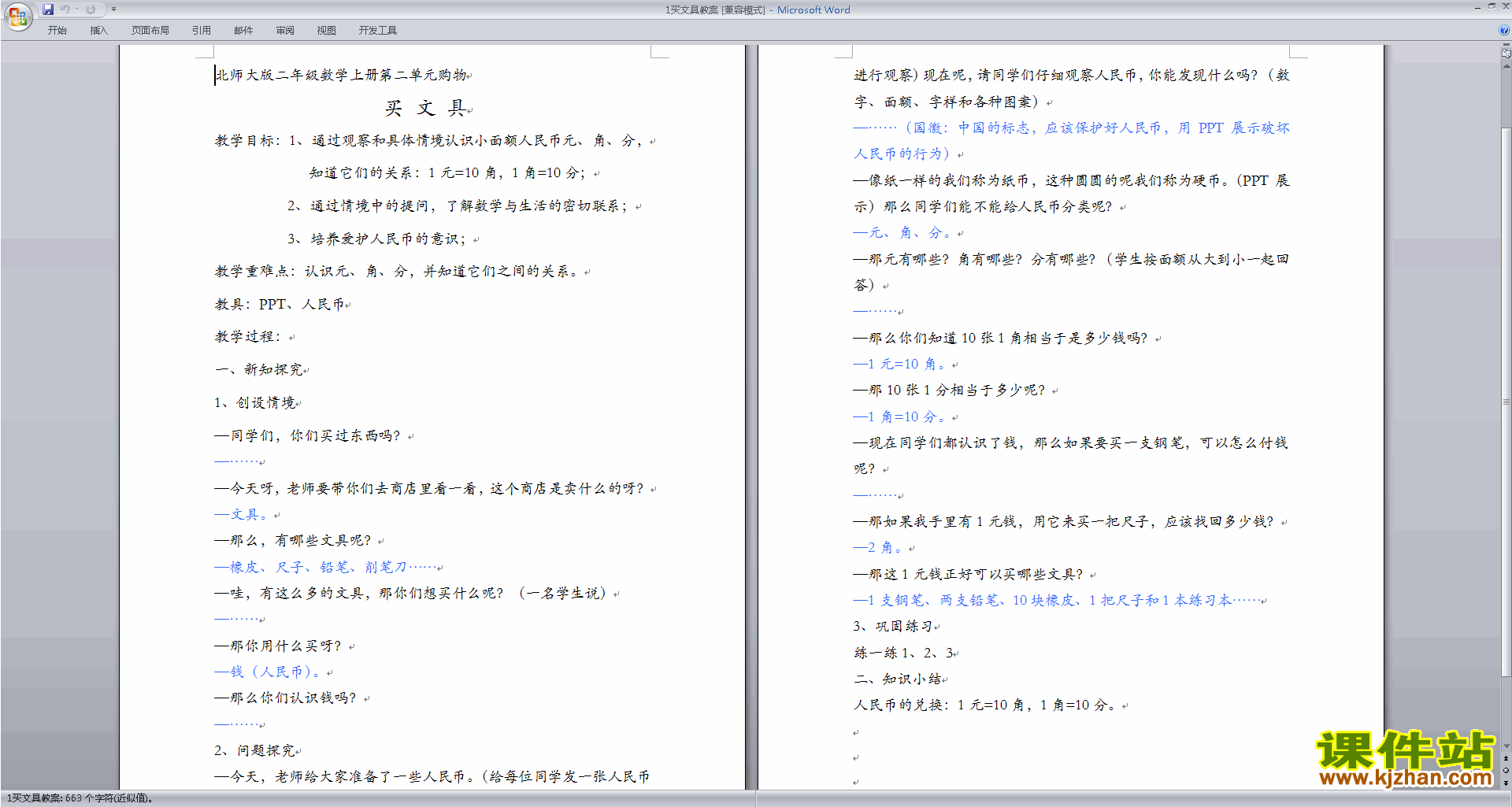Screen dimensions: 1512x807
Task: Click the heading 1、创设情境
Action: pyautogui.click(x=254, y=402)
